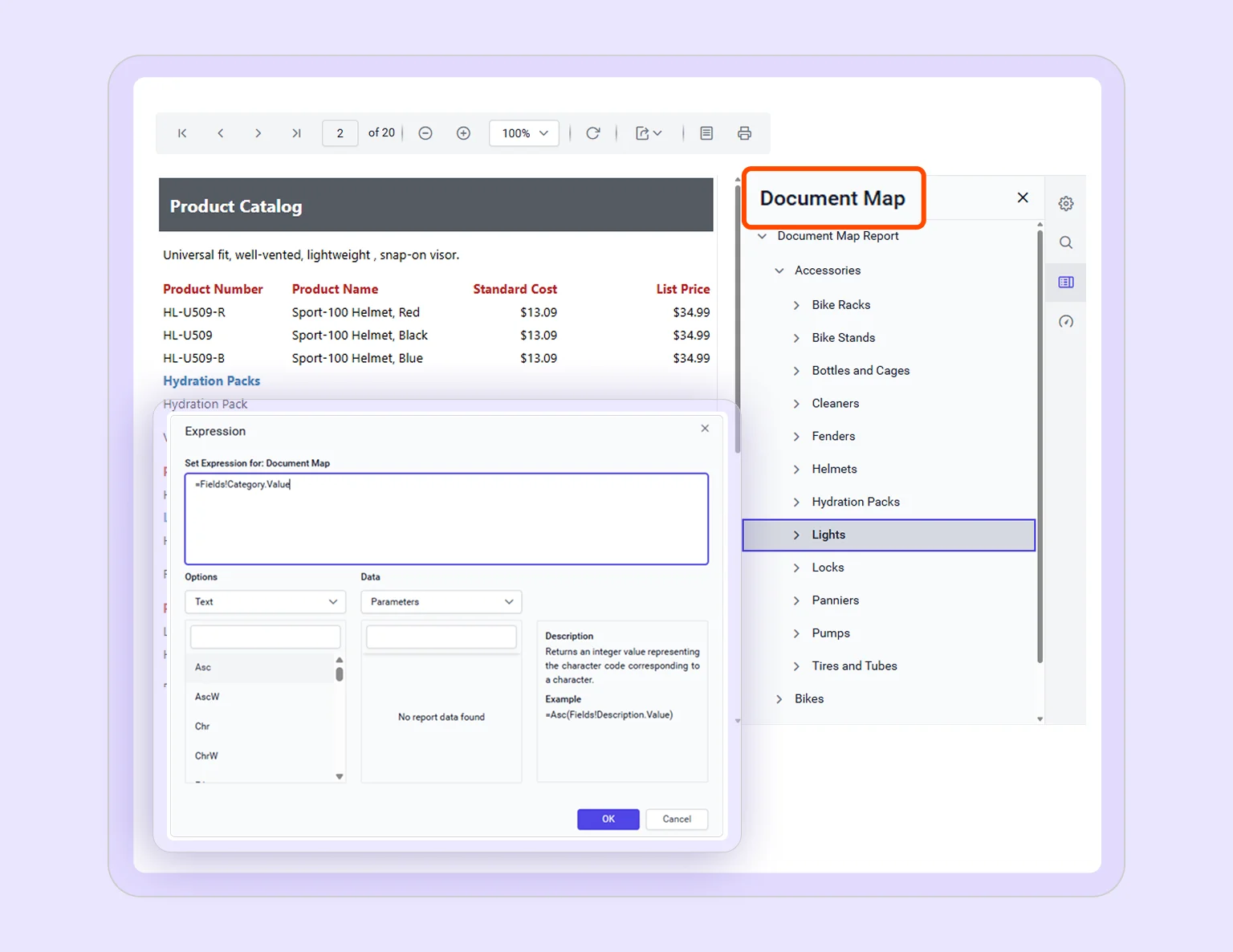Select the search icon in sidebar
The height and width of the screenshot is (952, 1233).
tap(1065, 242)
